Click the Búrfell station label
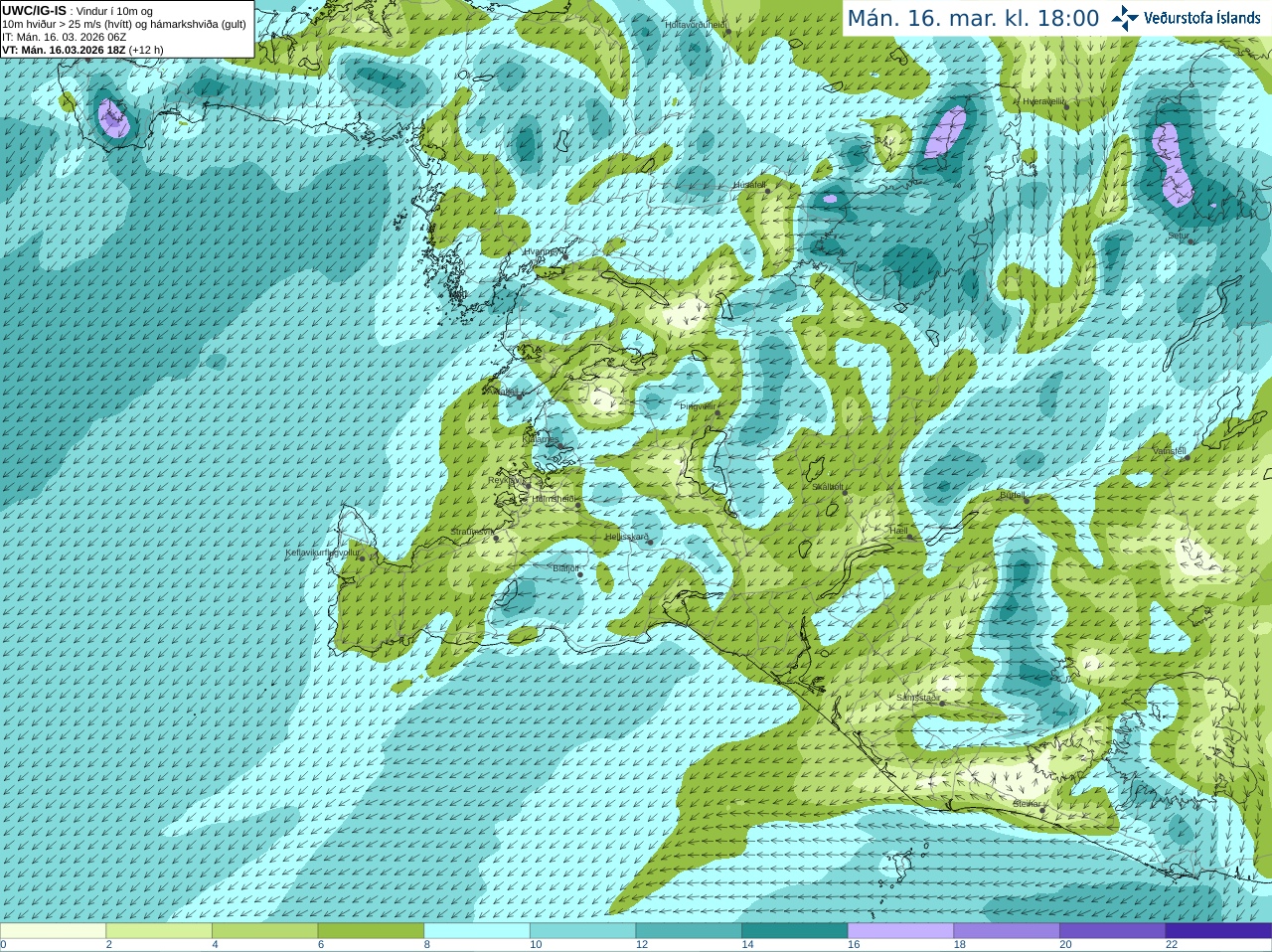Viewport: 1272px width, 952px height. click(1013, 494)
